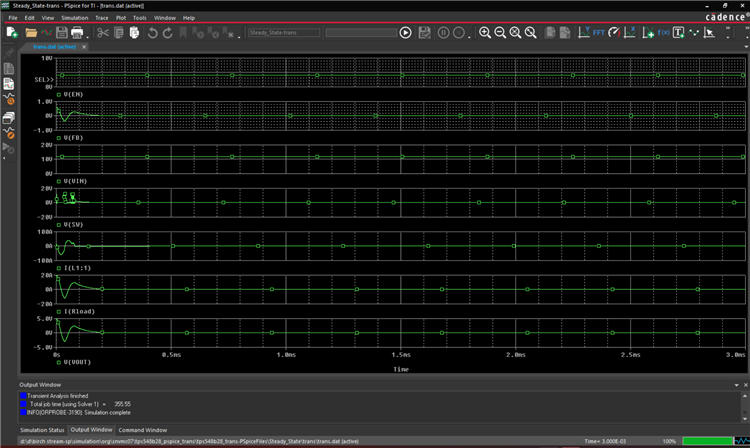This screenshot has width=750, height=448.
Task: Toggle the V(EN) trace legend marker
Action: (x=60, y=94)
